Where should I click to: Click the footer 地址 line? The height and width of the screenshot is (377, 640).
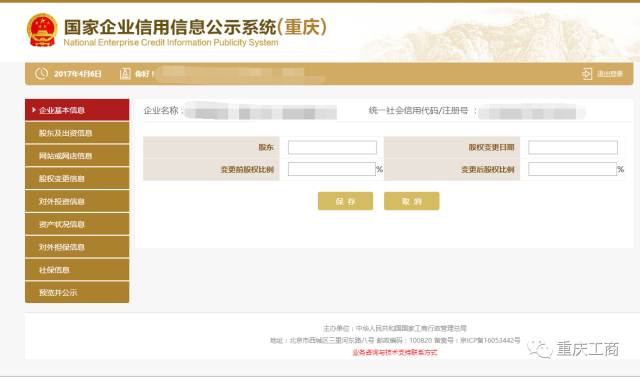395,340
